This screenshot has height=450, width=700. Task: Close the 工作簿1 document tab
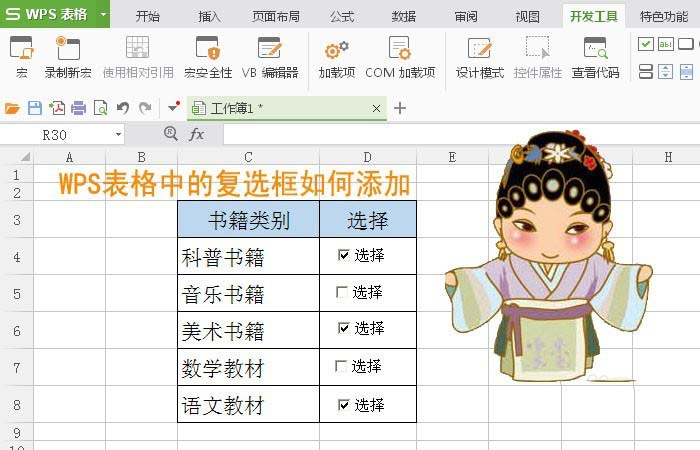pyautogui.click(x=376, y=108)
